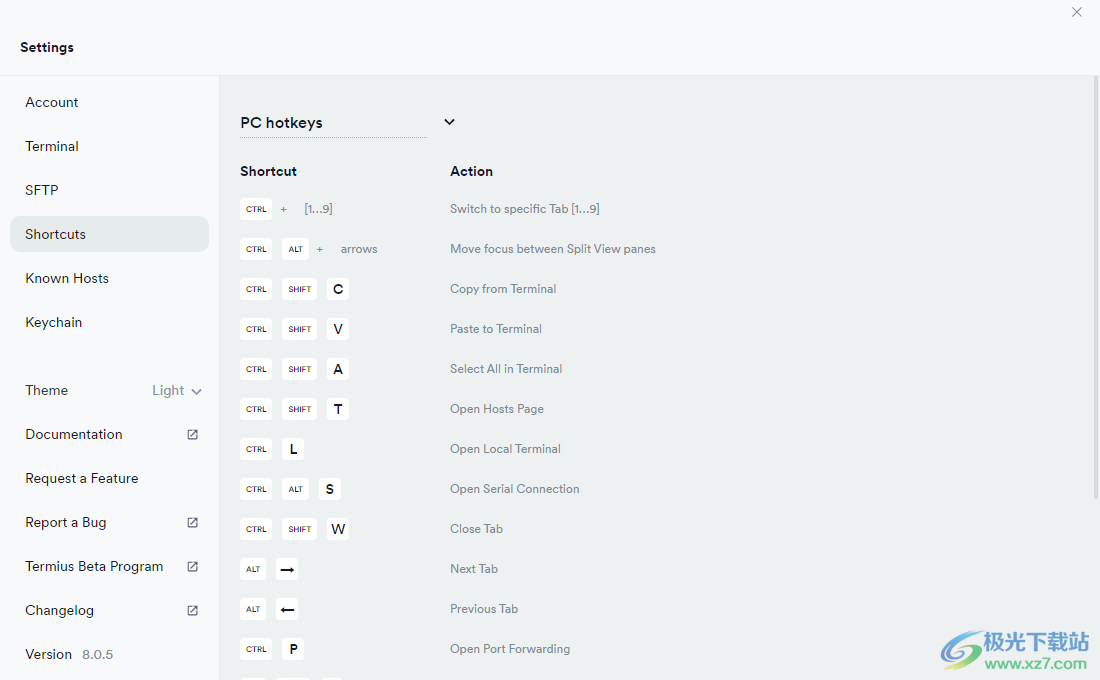The image size is (1100, 680).
Task: Click the L key in Open Local Terminal row
Action: pyautogui.click(x=293, y=449)
